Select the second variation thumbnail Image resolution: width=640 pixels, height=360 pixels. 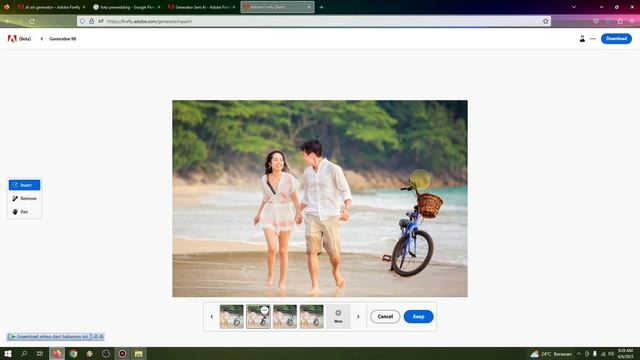[258, 316]
